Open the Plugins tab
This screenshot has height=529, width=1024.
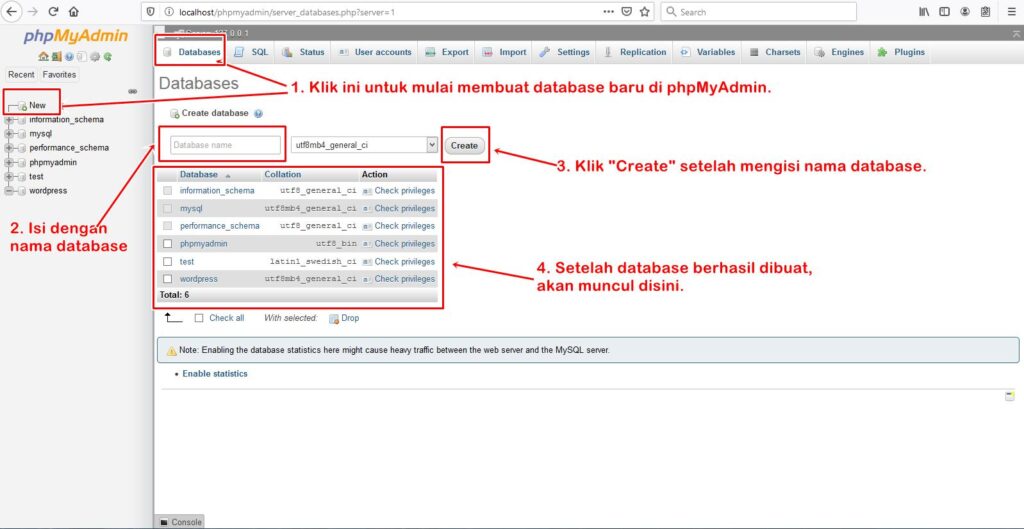902,52
